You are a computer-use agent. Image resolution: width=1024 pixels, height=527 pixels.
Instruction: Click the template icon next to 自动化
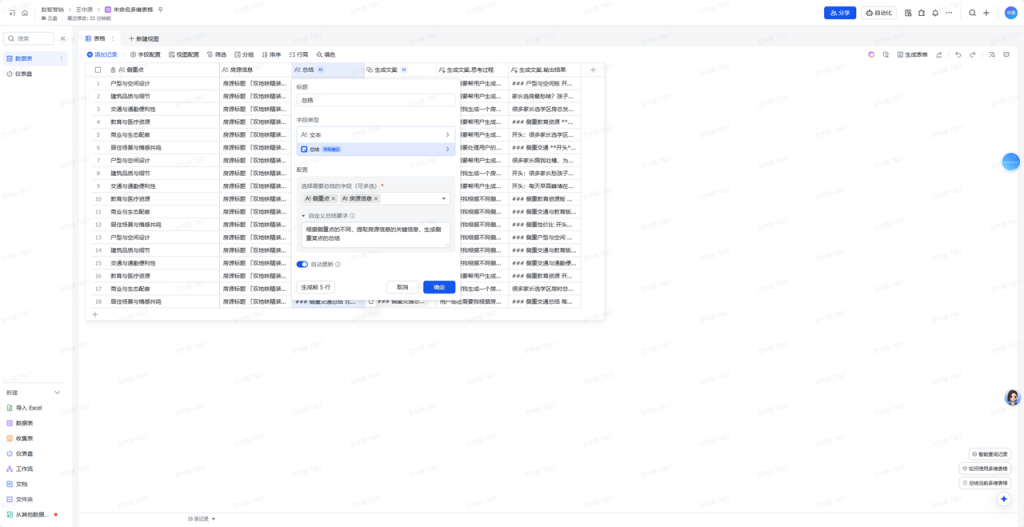(x=908, y=13)
